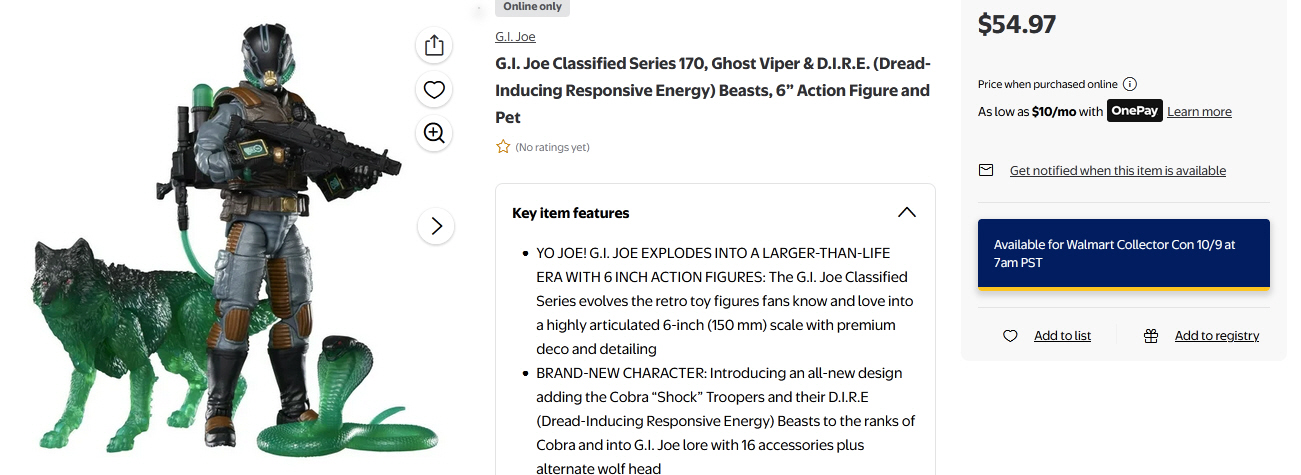Viewport: 1301px width, 475px height.
Task: Click the star rating icon
Action: coord(503,147)
